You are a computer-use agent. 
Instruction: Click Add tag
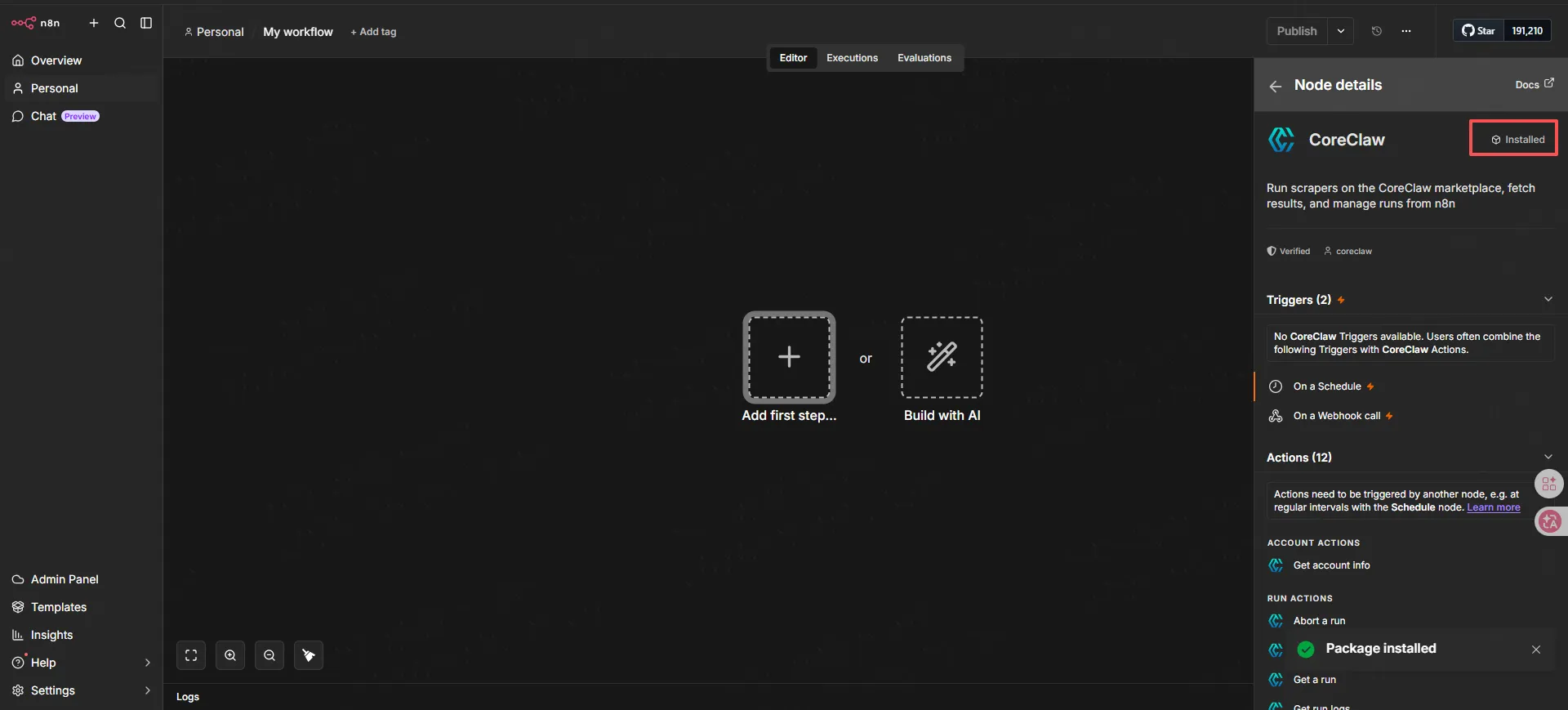coord(373,32)
